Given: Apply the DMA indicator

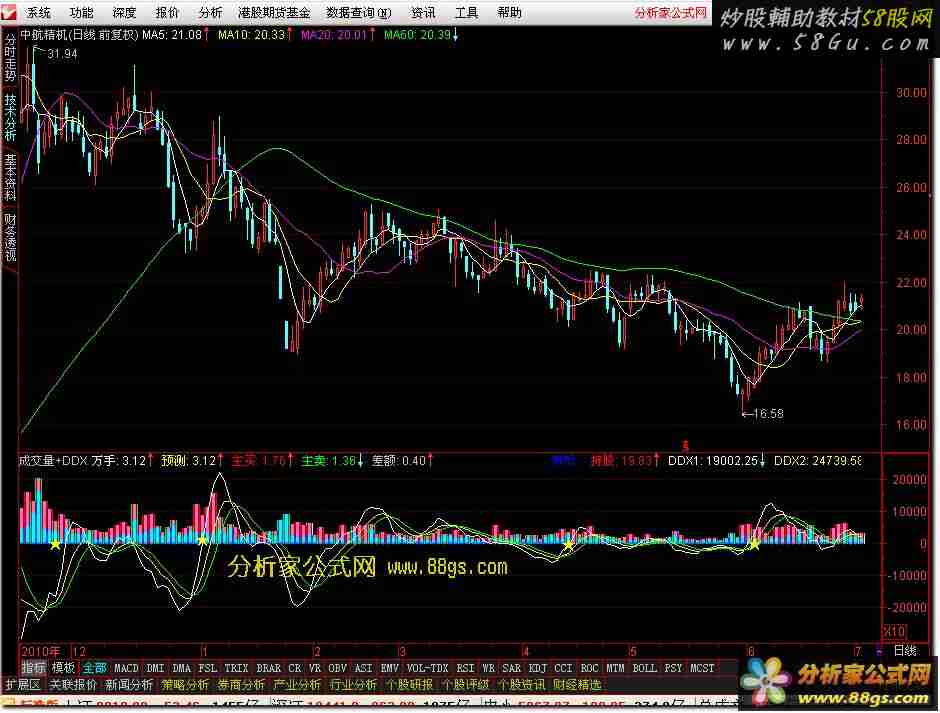Looking at the screenshot, I should (181, 667).
